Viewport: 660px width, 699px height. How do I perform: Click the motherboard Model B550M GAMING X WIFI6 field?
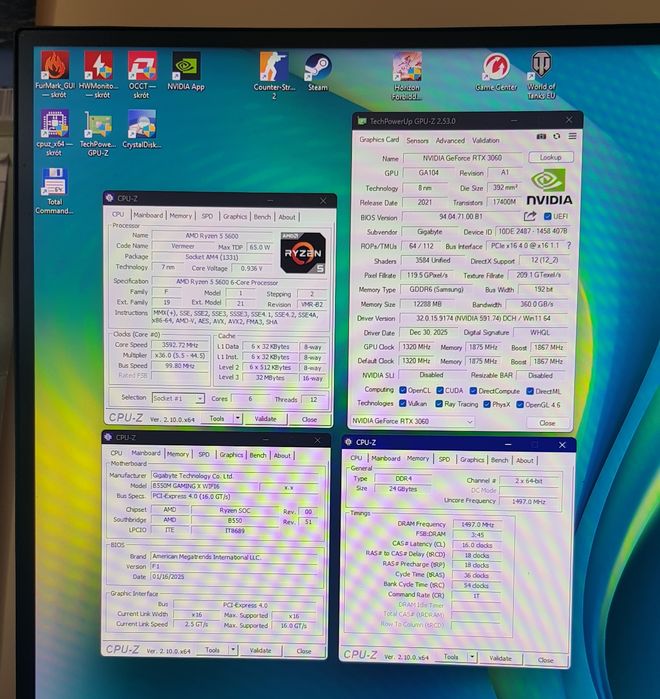205,486
